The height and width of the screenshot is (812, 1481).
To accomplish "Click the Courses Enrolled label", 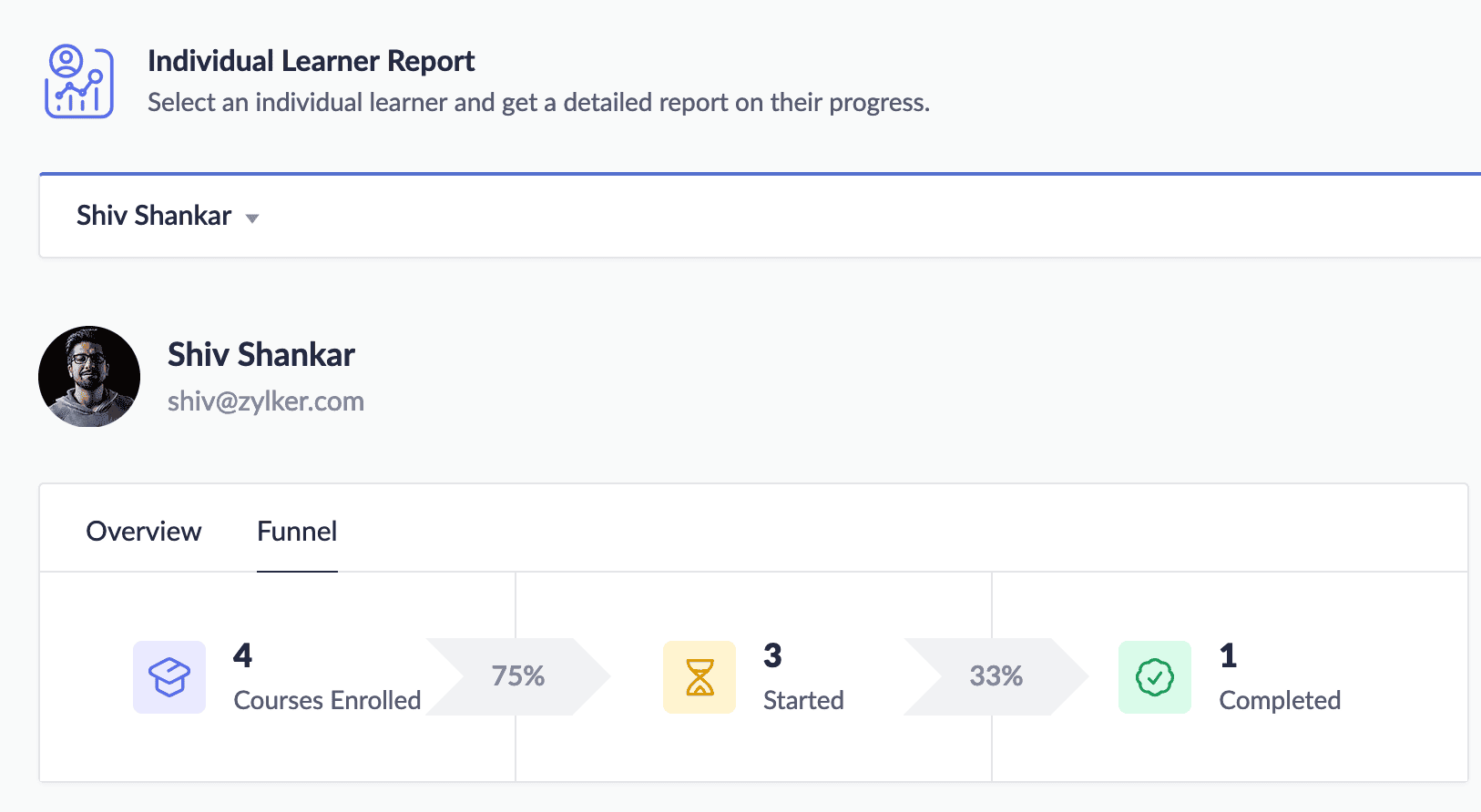I will click(x=327, y=700).
